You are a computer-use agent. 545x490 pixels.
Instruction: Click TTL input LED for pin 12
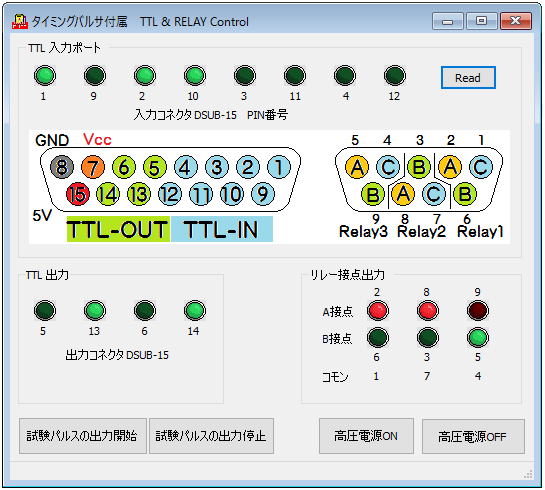(394, 75)
